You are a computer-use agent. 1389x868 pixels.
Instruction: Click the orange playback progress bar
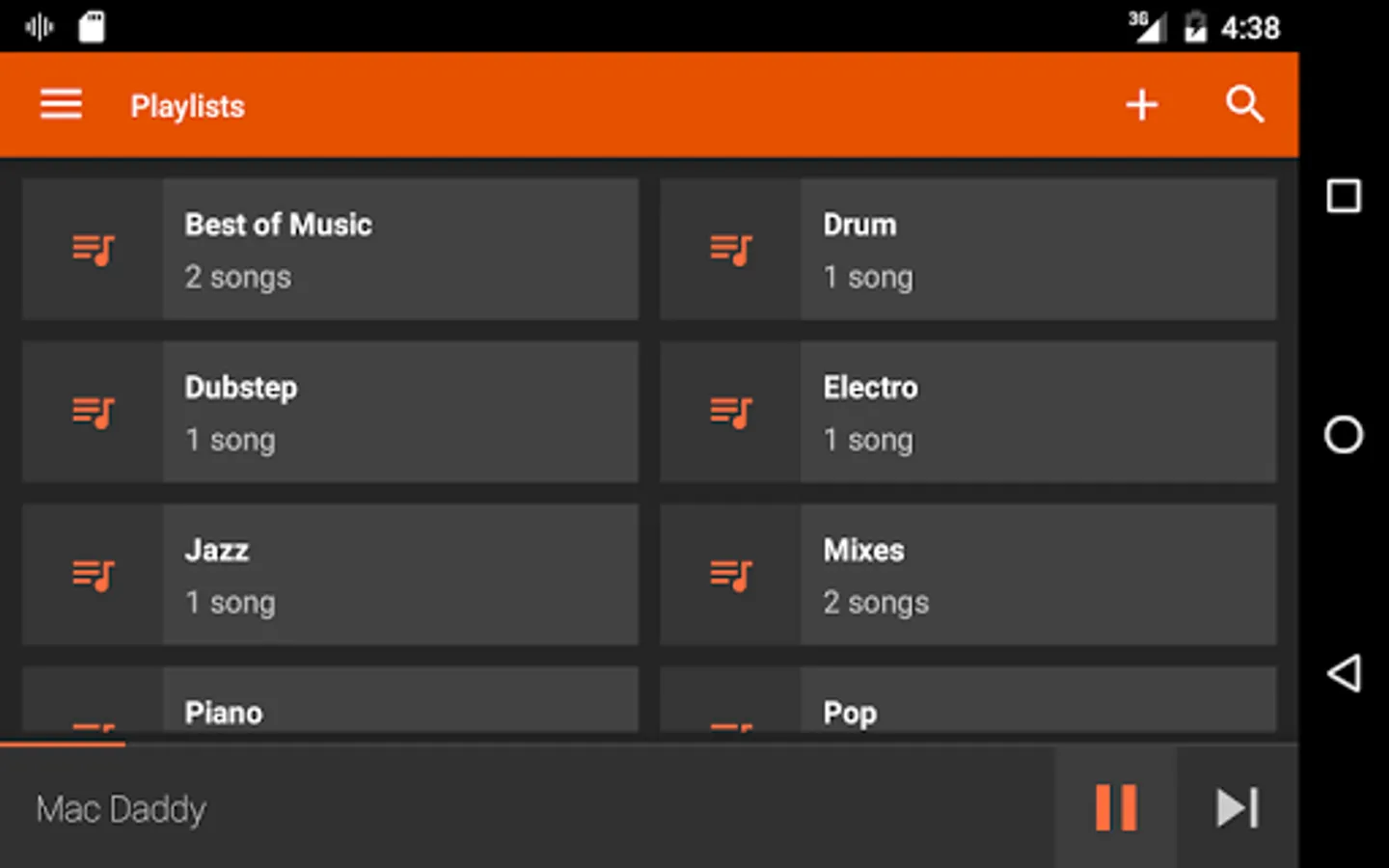[x=63, y=744]
